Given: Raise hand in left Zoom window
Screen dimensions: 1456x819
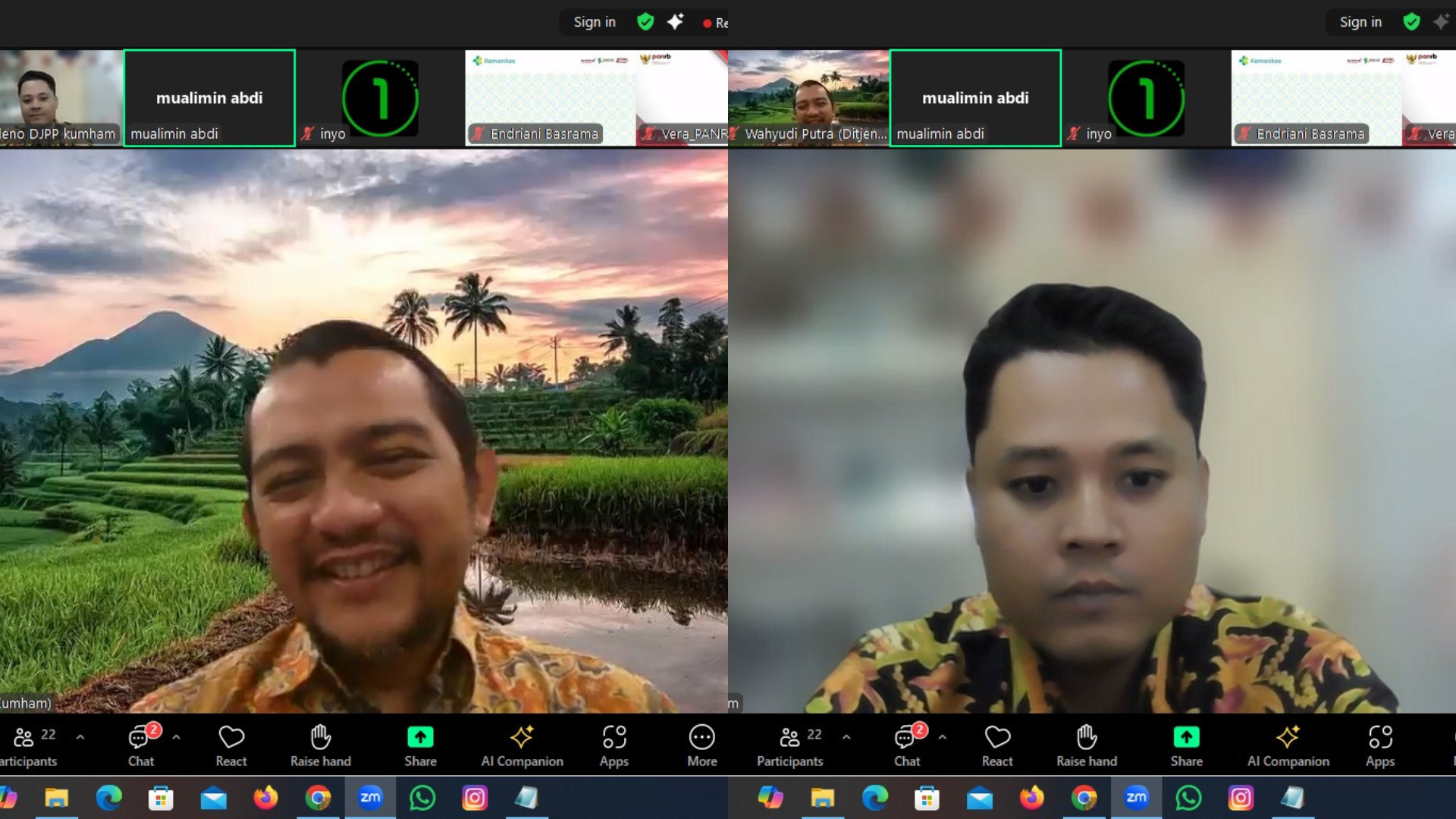Looking at the screenshot, I should click(321, 747).
